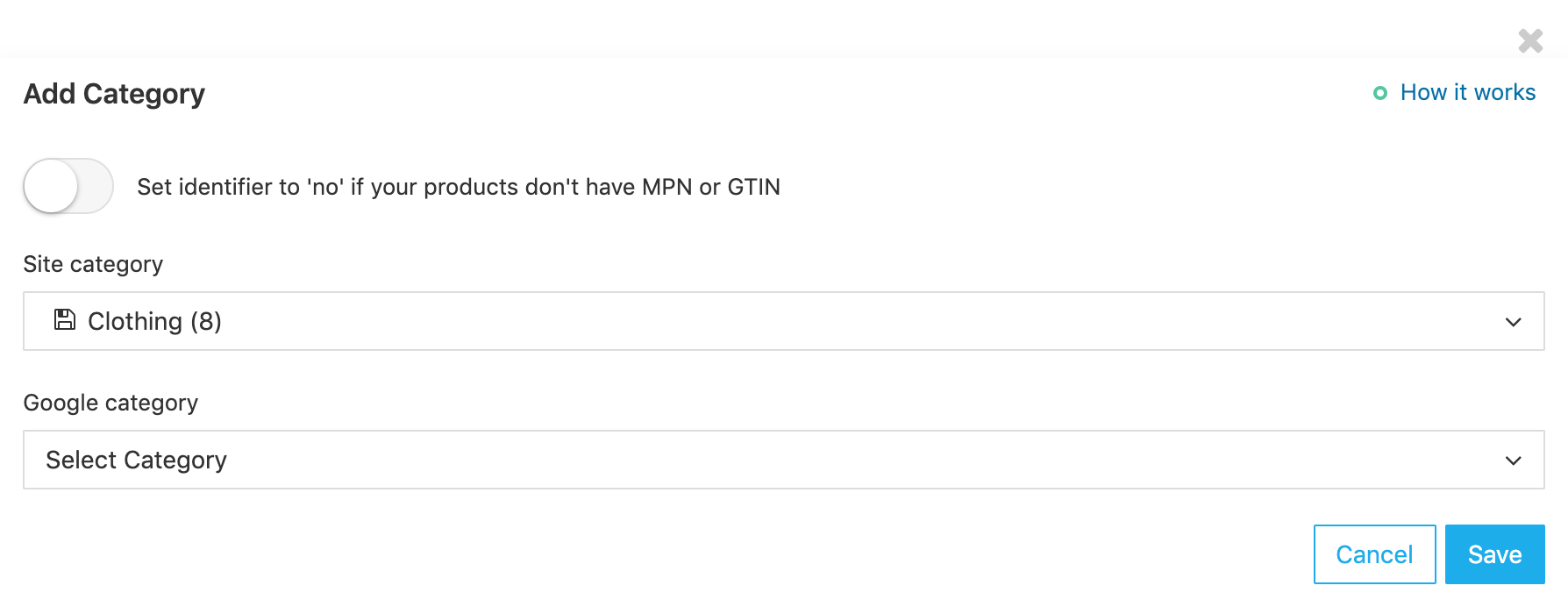Click the 'MPN or GTIN' text
1568x607 pixels.
tap(710, 187)
